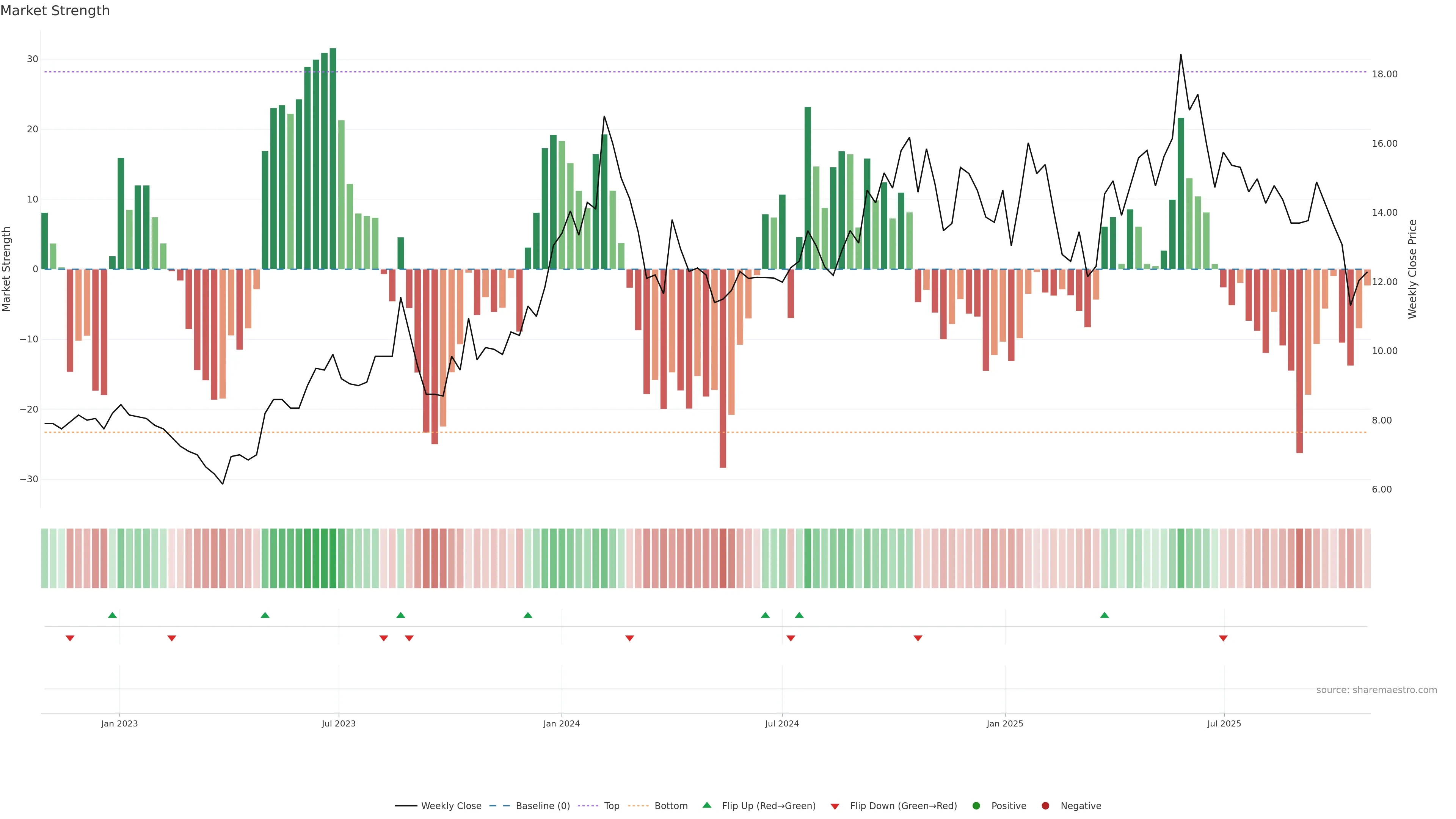Click the flip-up triangle between Jan 2023 and Jul 2023
This screenshot has width=1456, height=819.
coord(265,615)
